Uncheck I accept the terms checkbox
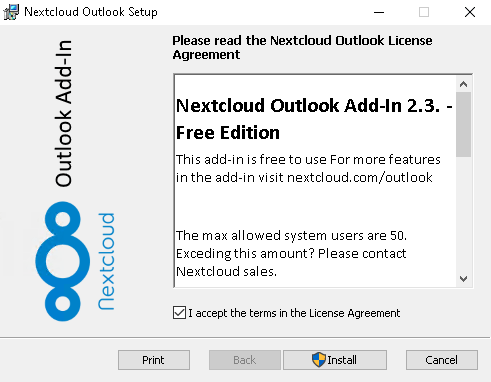Viewport: 491px width, 382px height. pyautogui.click(x=179, y=313)
